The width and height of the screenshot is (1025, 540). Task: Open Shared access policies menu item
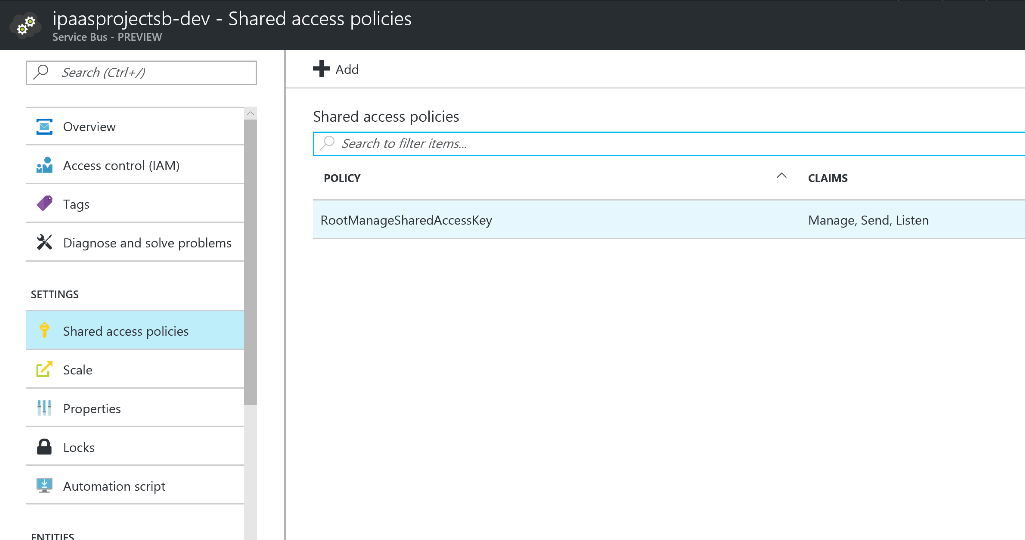click(x=125, y=331)
